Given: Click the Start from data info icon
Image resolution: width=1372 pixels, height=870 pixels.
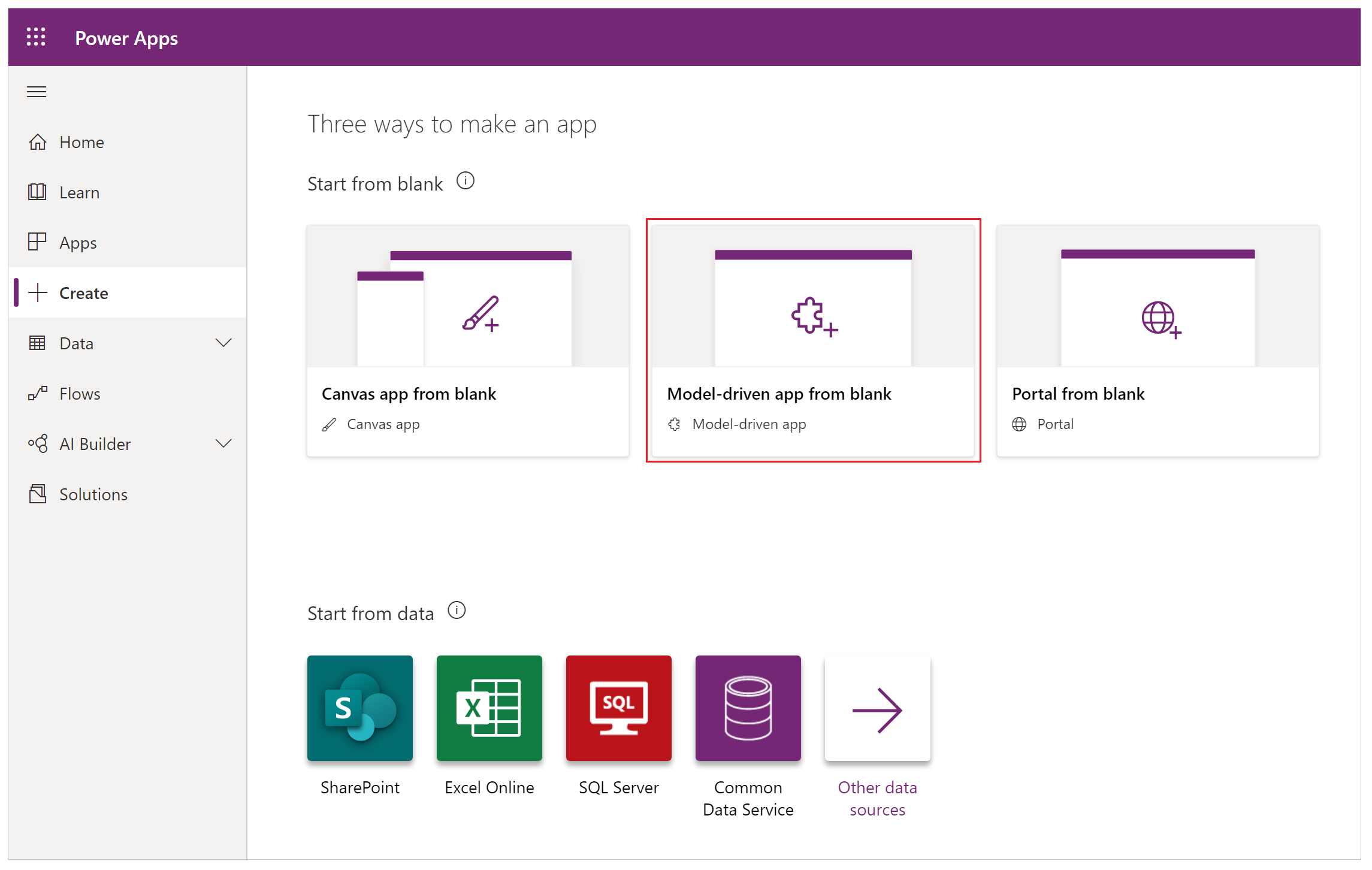Looking at the screenshot, I should pyautogui.click(x=468, y=613).
